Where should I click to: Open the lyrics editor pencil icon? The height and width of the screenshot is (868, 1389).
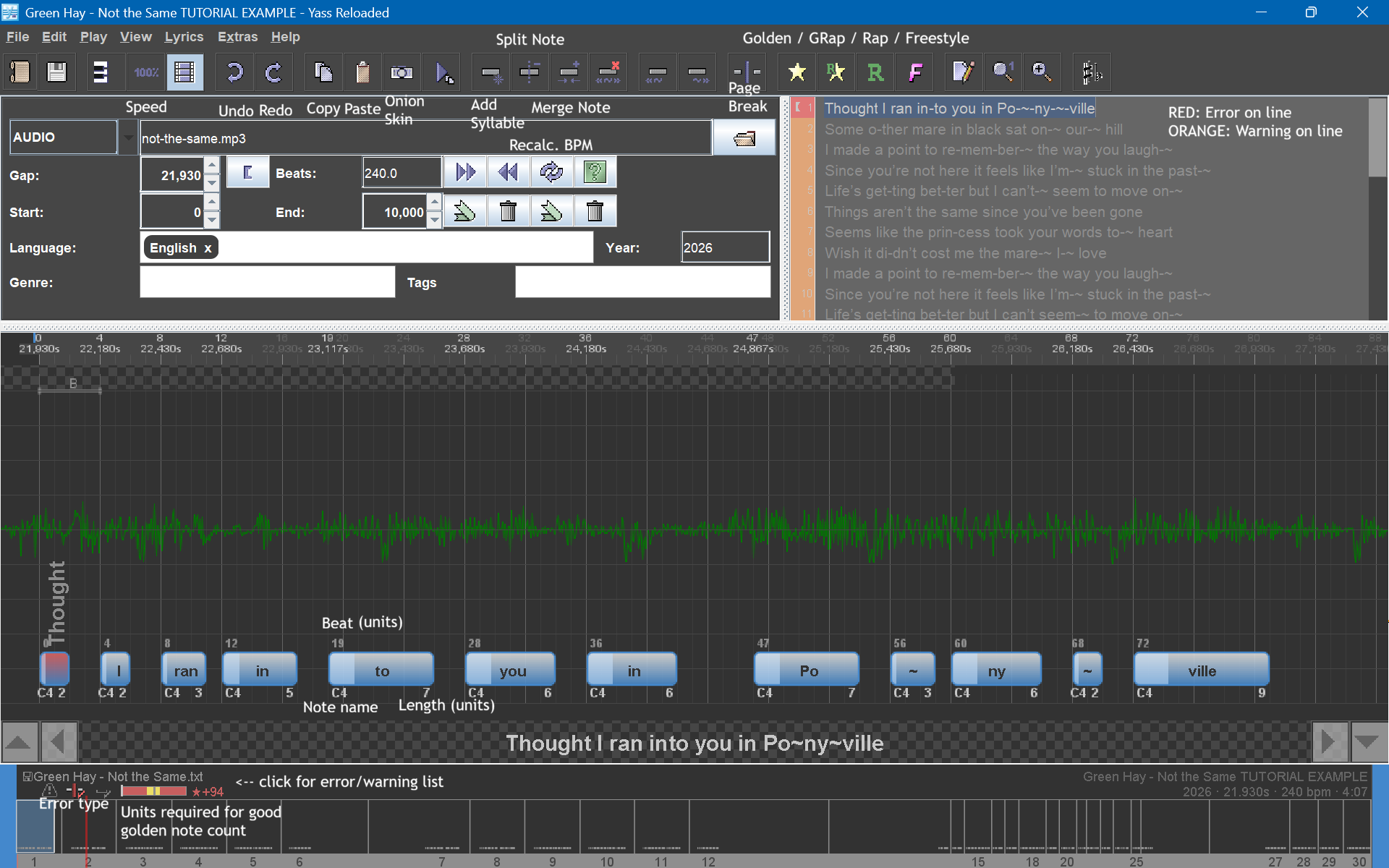(x=963, y=72)
